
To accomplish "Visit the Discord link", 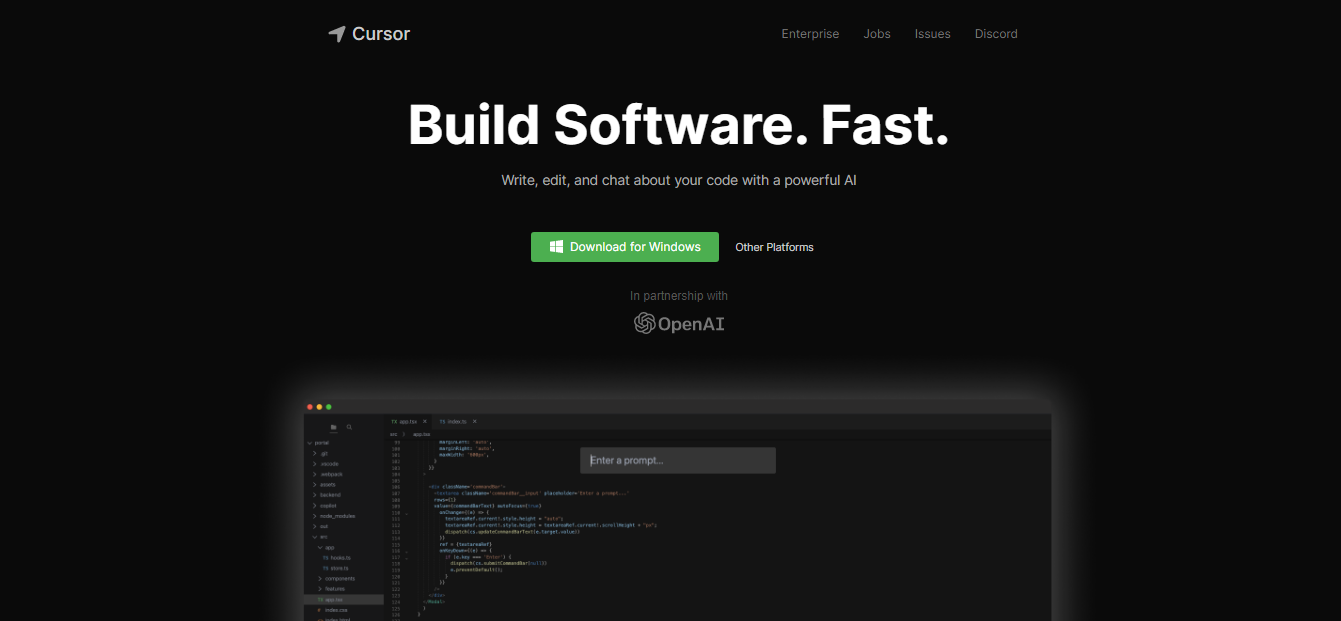I will coord(996,34).
